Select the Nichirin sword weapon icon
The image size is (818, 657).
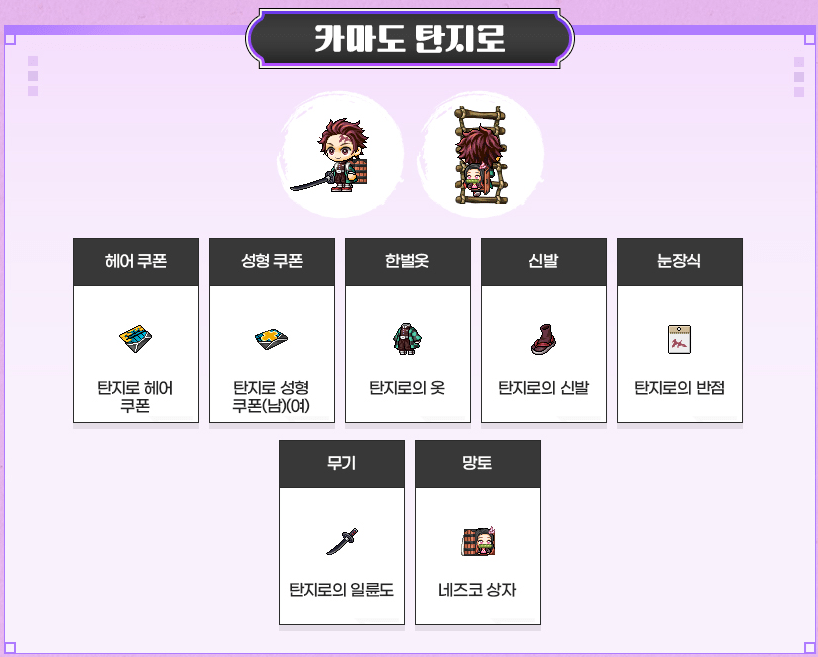tap(342, 541)
